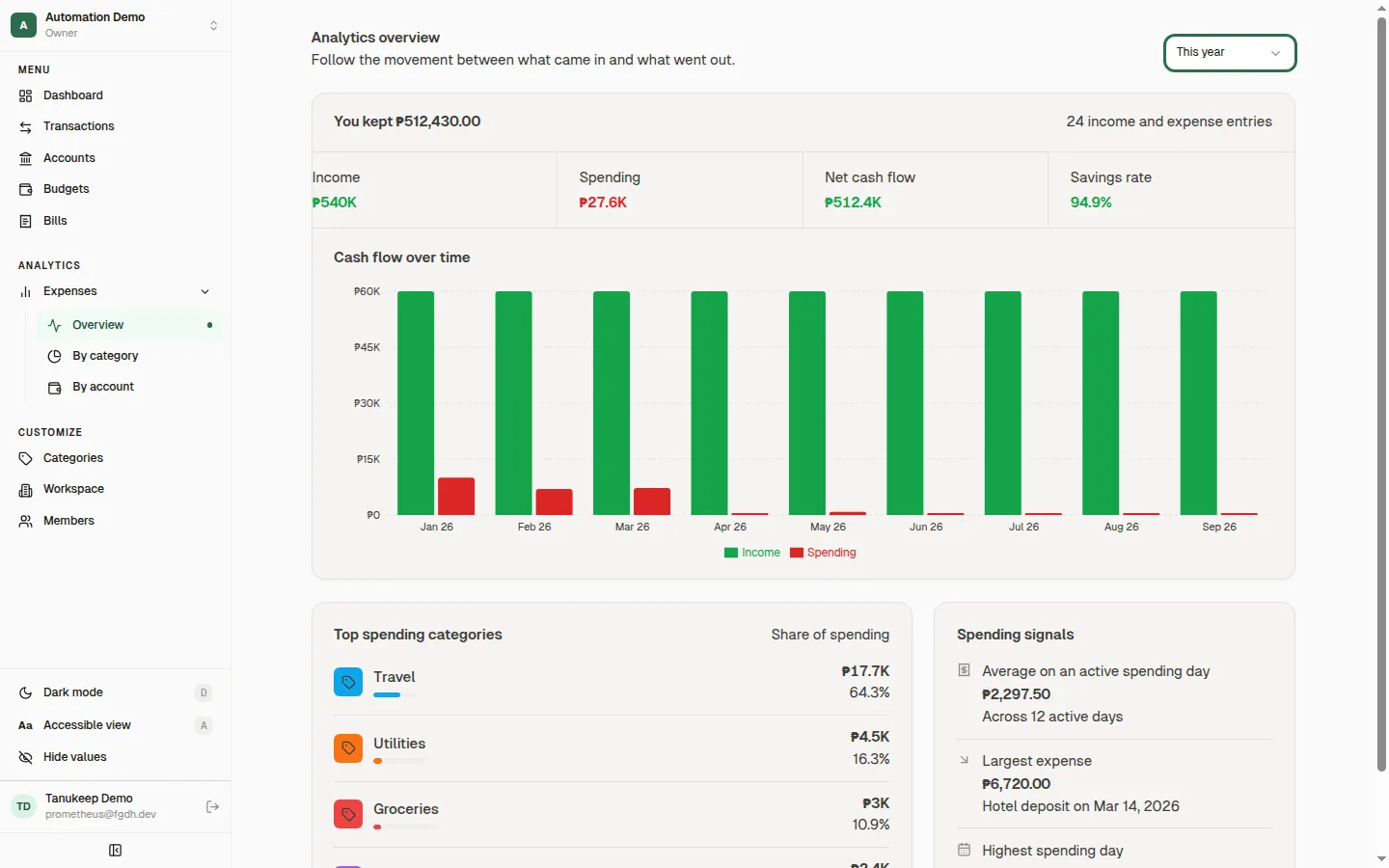The height and width of the screenshot is (868, 1389).
Task: Click the Income ₱540K stat
Action: (434, 190)
